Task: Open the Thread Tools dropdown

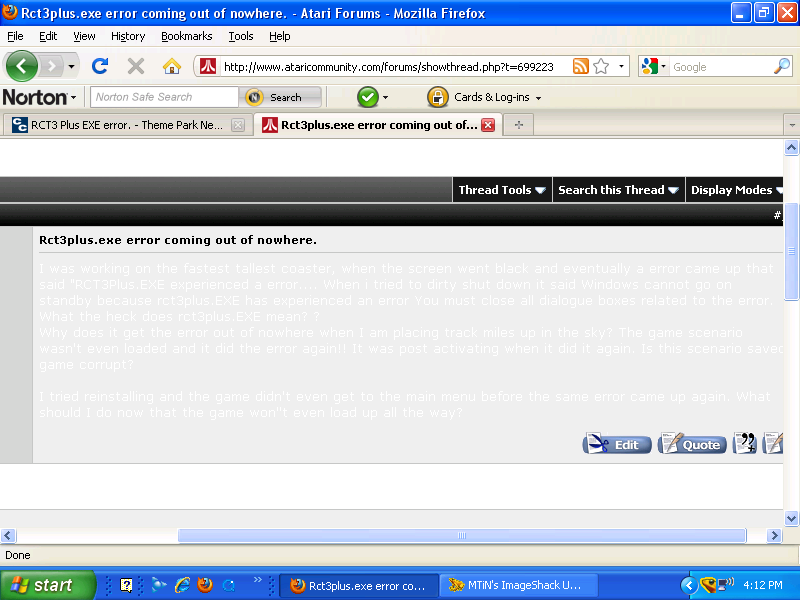Action: click(x=502, y=190)
